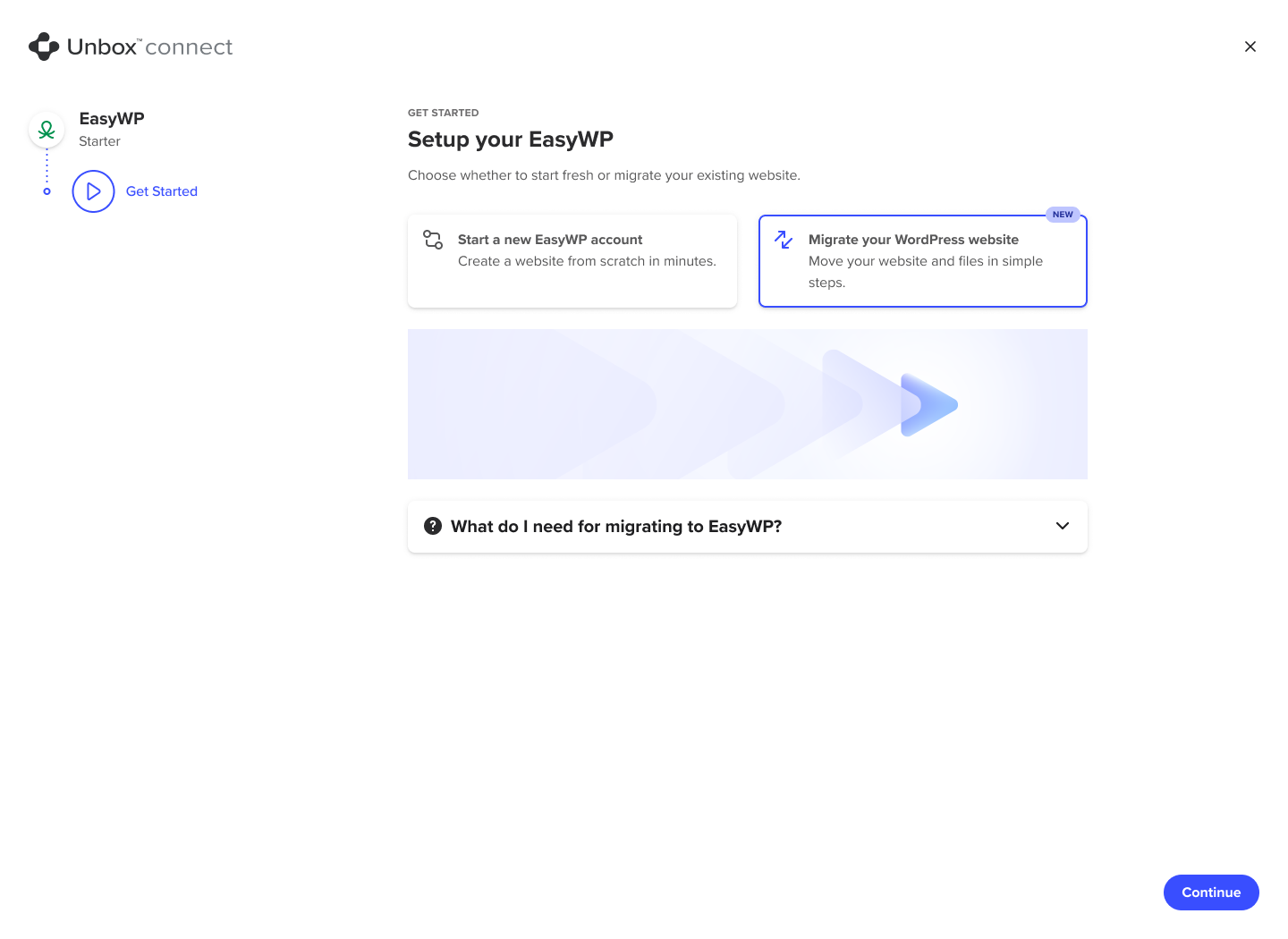This screenshot has width=1288, height=939.
Task: Click the Get Started play circle icon
Action: coord(93,190)
